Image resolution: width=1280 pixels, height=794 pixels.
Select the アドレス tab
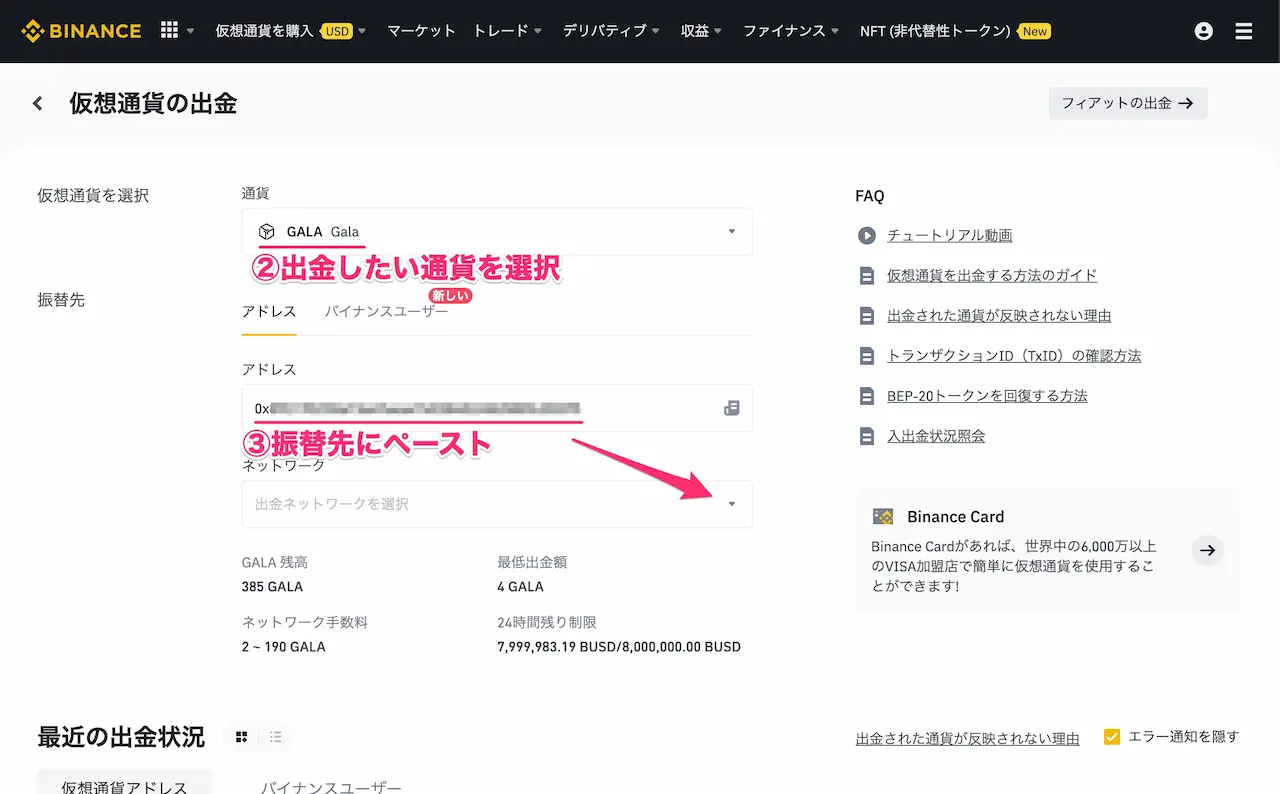pyautogui.click(x=269, y=312)
